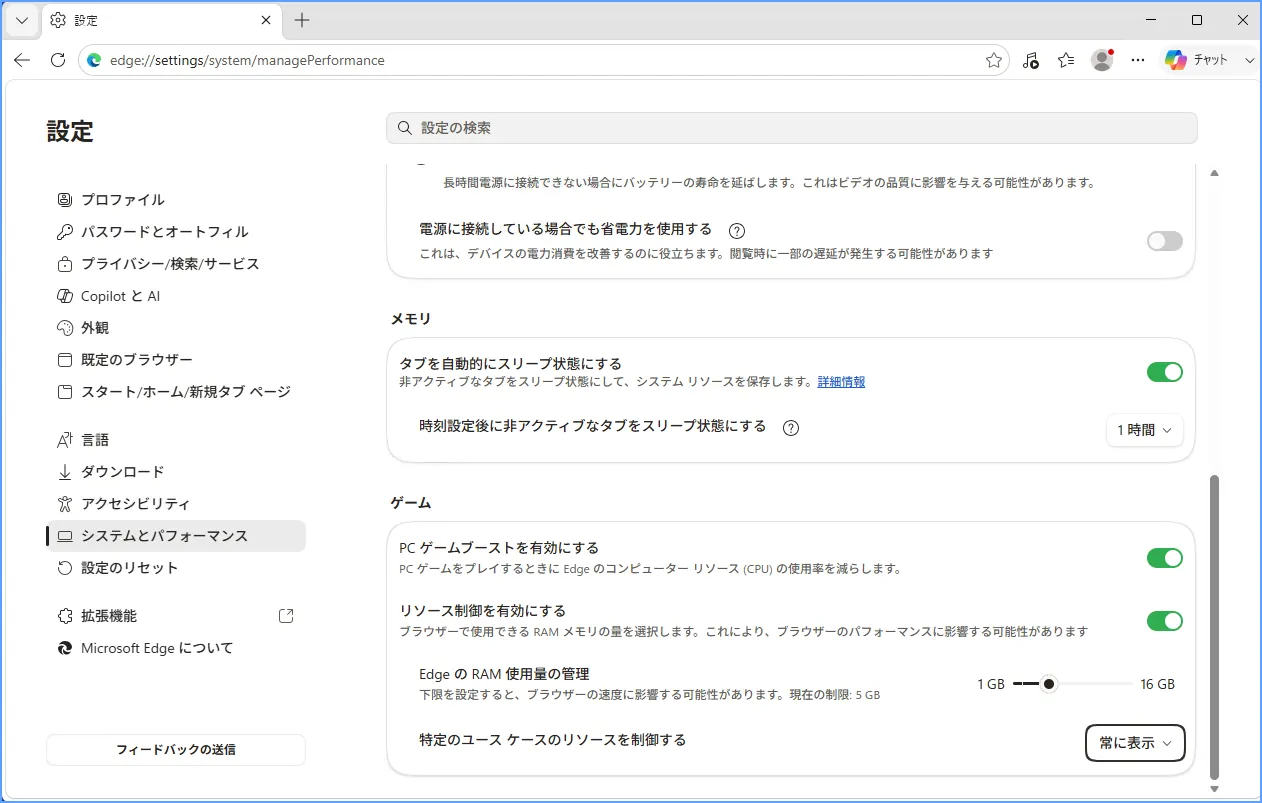Open the favorites list icon

1067,60
